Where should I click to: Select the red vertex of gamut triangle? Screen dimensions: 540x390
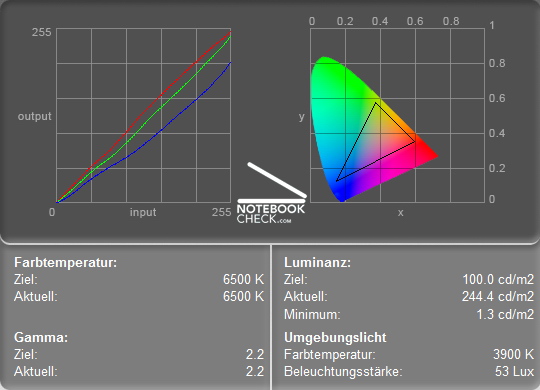[415, 141]
